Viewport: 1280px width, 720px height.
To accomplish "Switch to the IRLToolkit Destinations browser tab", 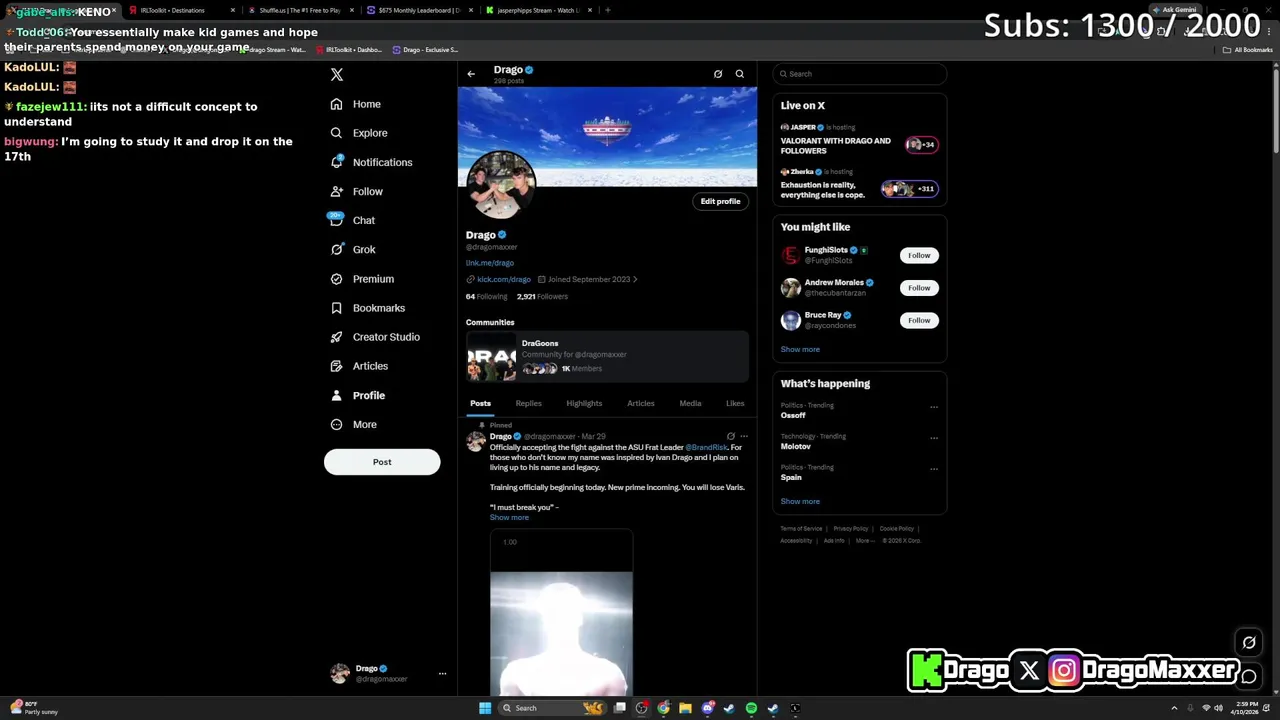I will [182, 10].
